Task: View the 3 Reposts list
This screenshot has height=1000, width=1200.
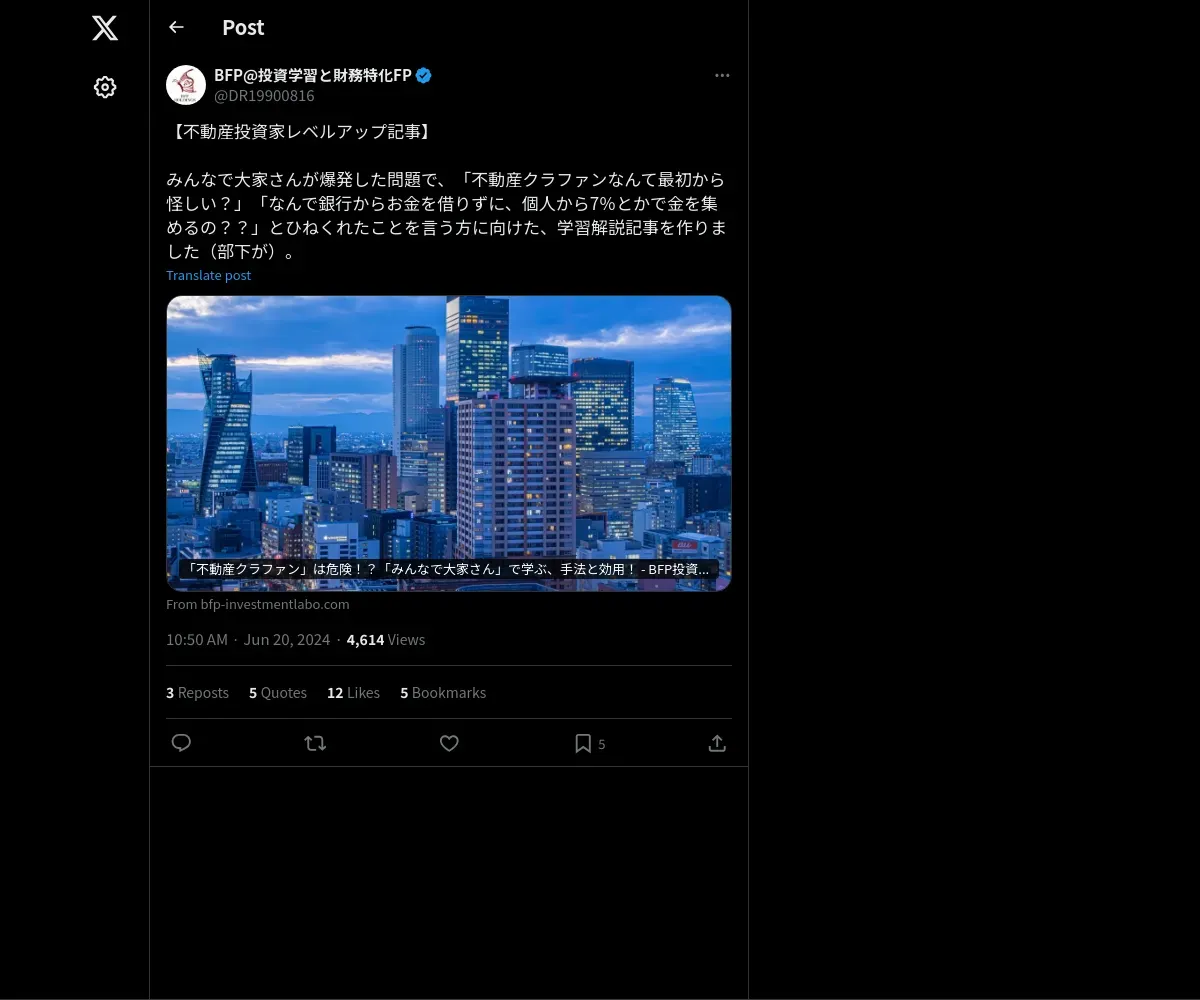Action: tap(197, 692)
